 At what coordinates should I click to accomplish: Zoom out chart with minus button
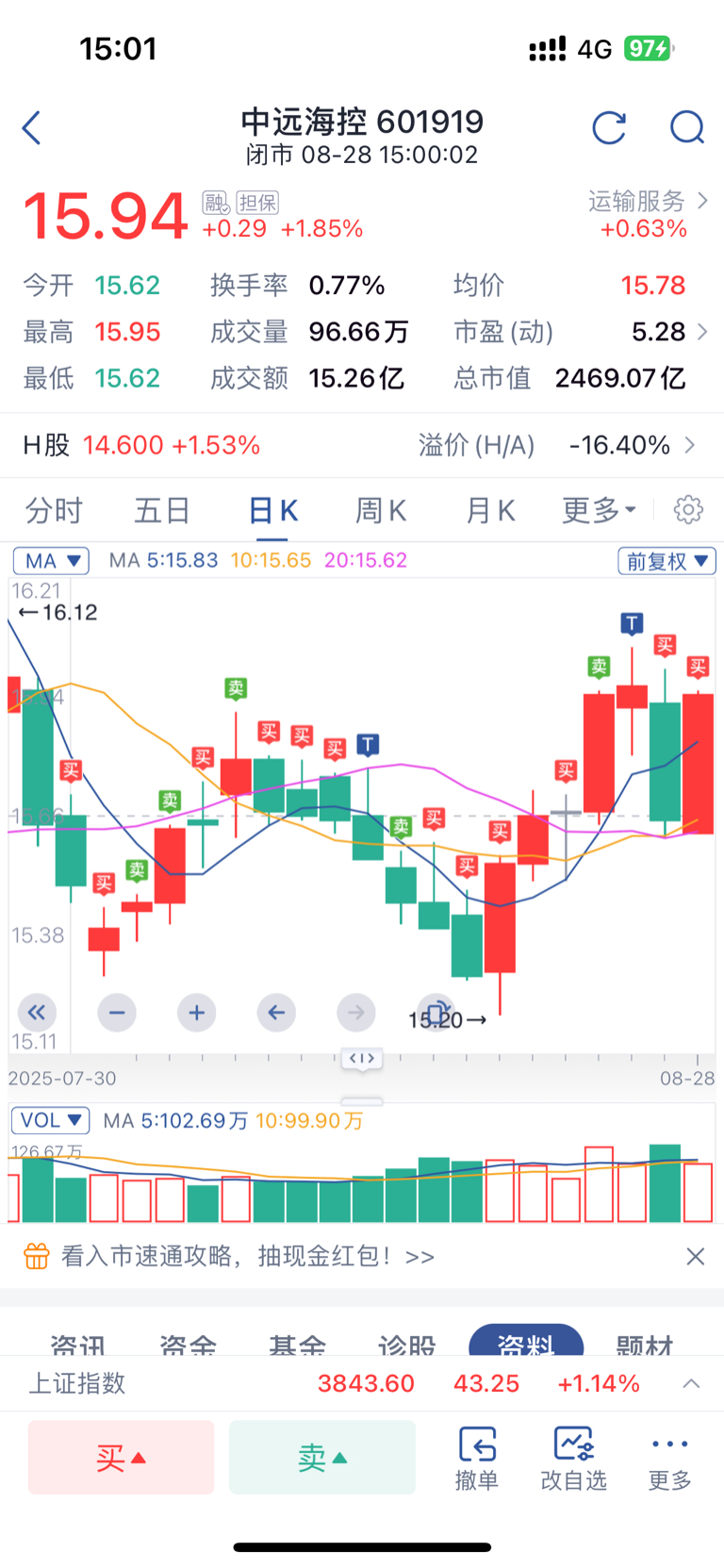pyautogui.click(x=117, y=1013)
